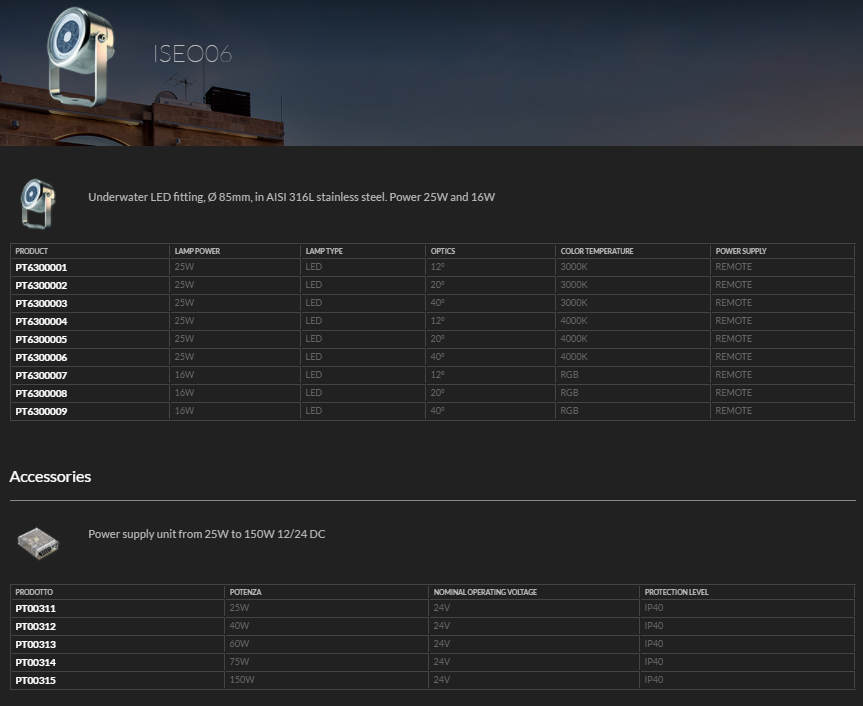Choose product PT6300005 in the table
Screen dimensions: 863x706
coord(41,340)
